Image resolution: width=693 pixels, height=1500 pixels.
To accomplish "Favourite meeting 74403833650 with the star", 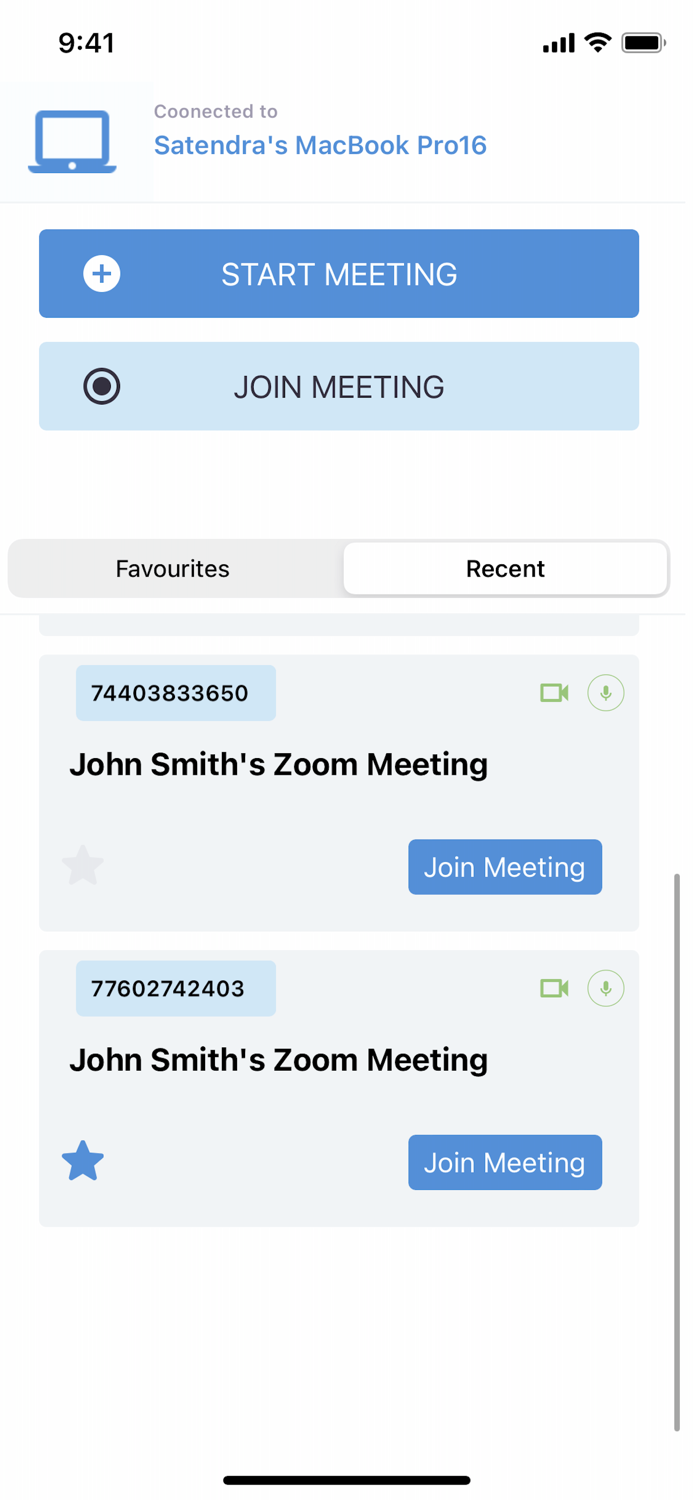I will pyautogui.click(x=82, y=865).
